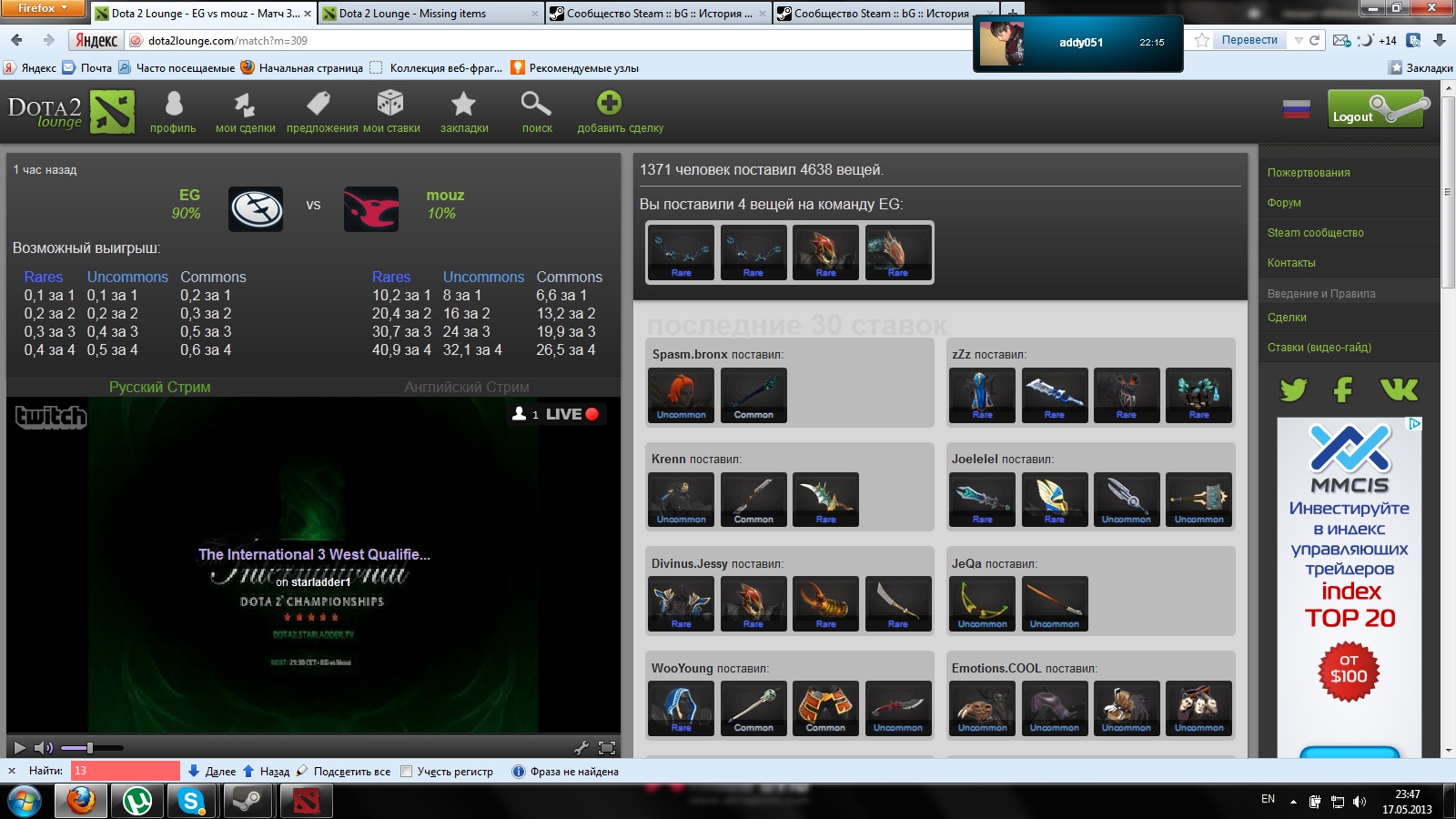Screen dimensions: 1456x819
Task: Click the system tray volume icon
Action: pyautogui.click(x=1360, y=802)
